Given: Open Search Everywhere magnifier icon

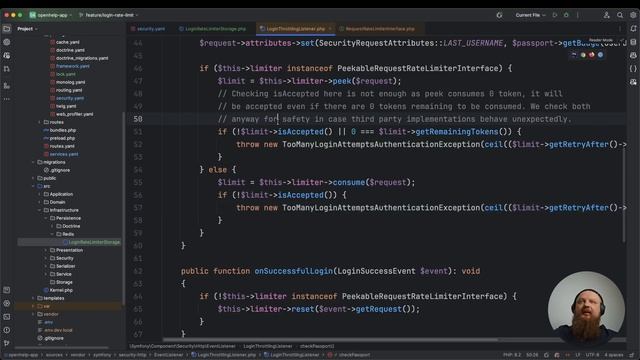Looking at the screenshot, I should coord(620,15).
